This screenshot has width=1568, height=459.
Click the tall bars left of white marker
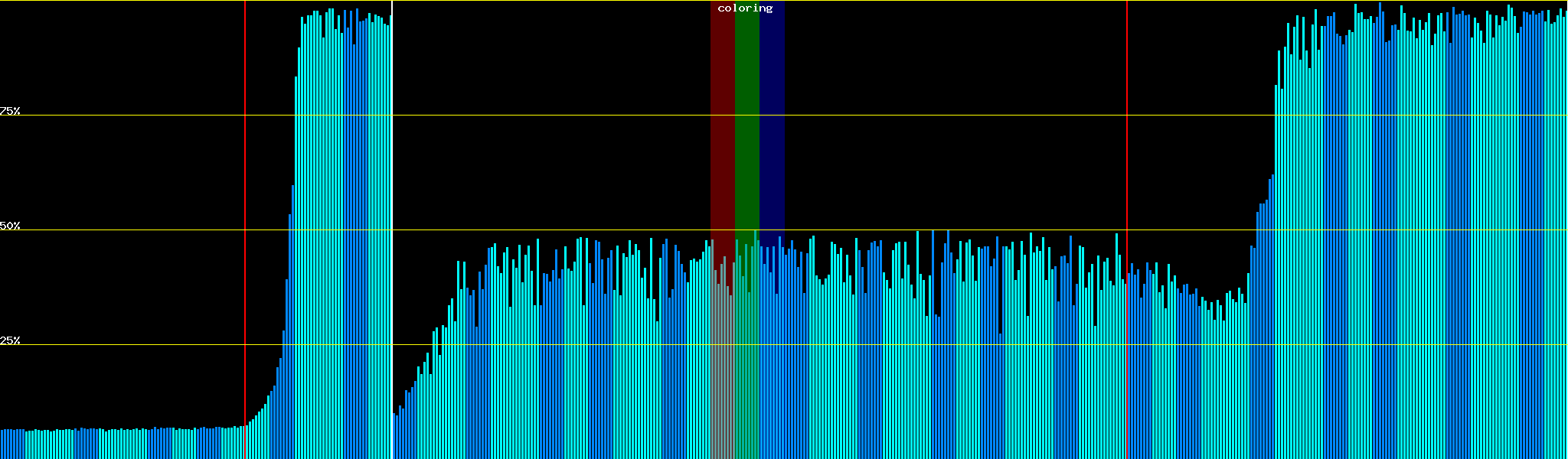coord(345,229)
